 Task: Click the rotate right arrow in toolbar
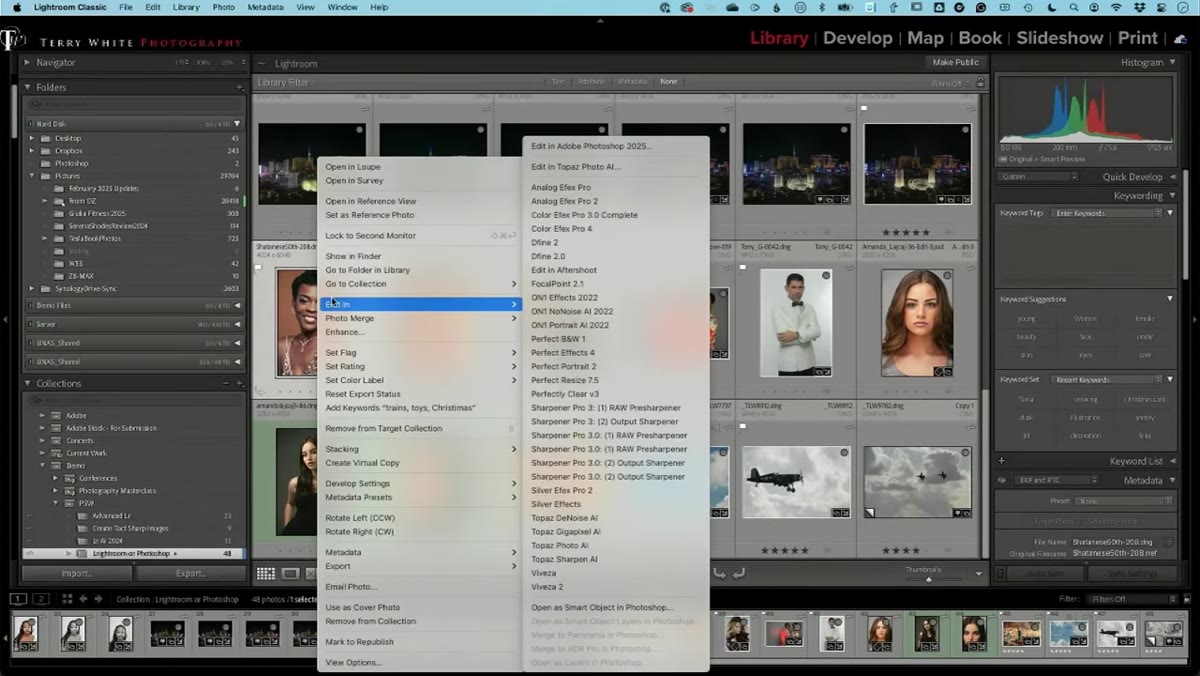[738, 573]
